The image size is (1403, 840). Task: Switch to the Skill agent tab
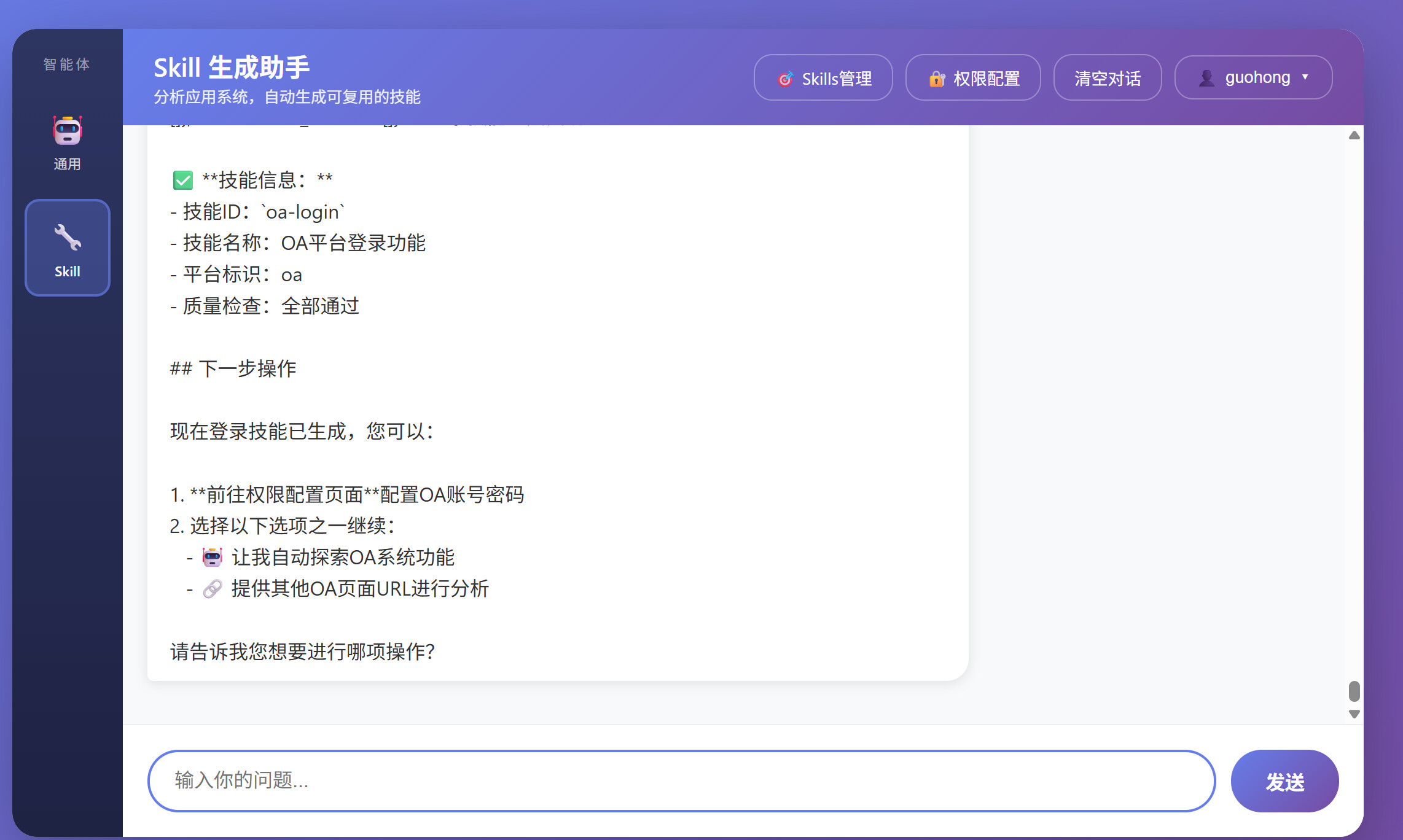(x=68, y=247)
